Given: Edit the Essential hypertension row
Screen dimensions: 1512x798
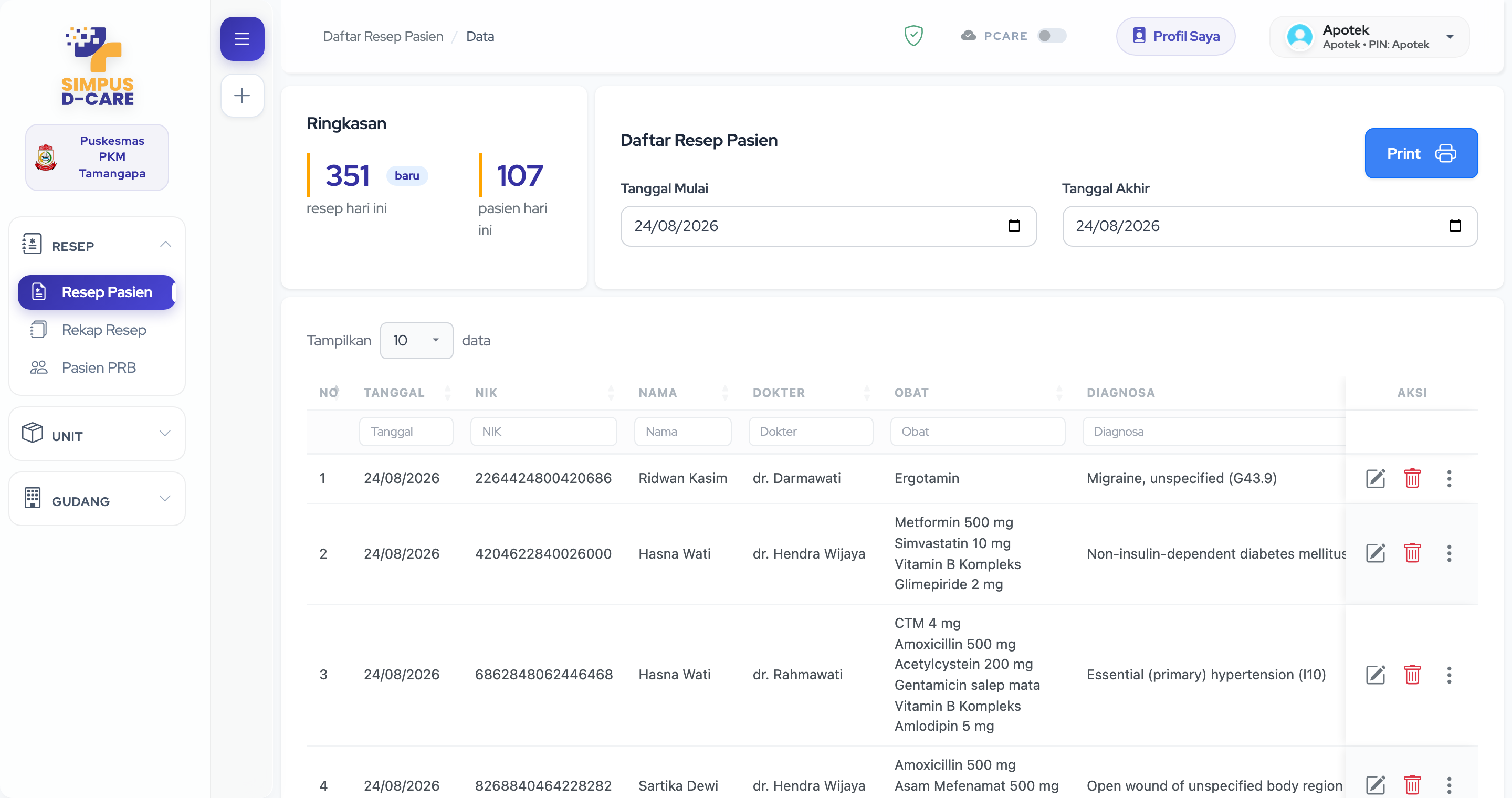Looking at the screenshot, I should pyautogui.click(x=1375, y=675).
